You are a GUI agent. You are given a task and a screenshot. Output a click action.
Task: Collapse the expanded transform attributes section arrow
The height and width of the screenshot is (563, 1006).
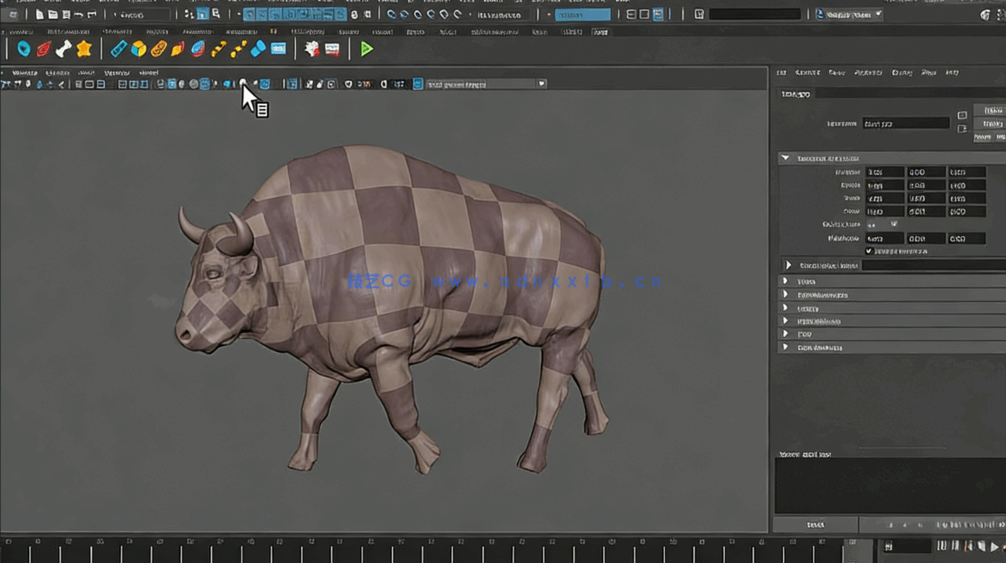tap(786, 158)
